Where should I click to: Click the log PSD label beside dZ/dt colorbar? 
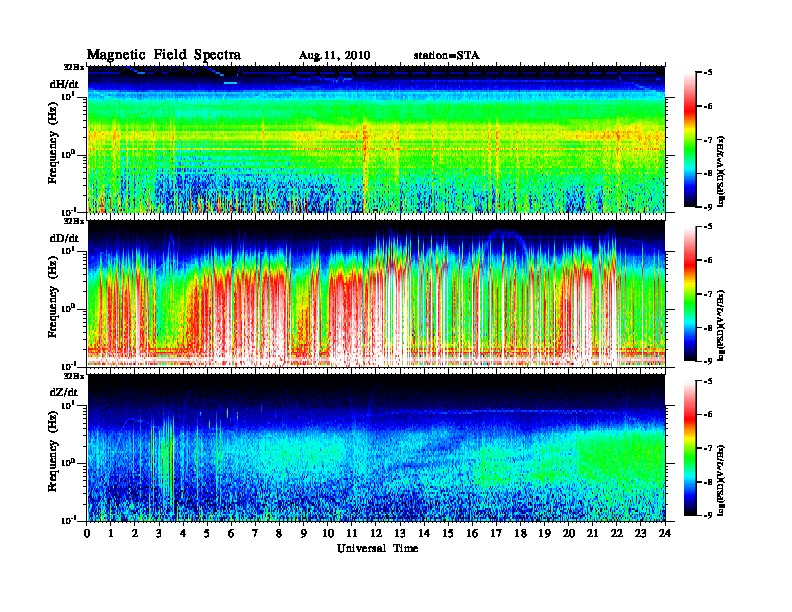(722, 480)
